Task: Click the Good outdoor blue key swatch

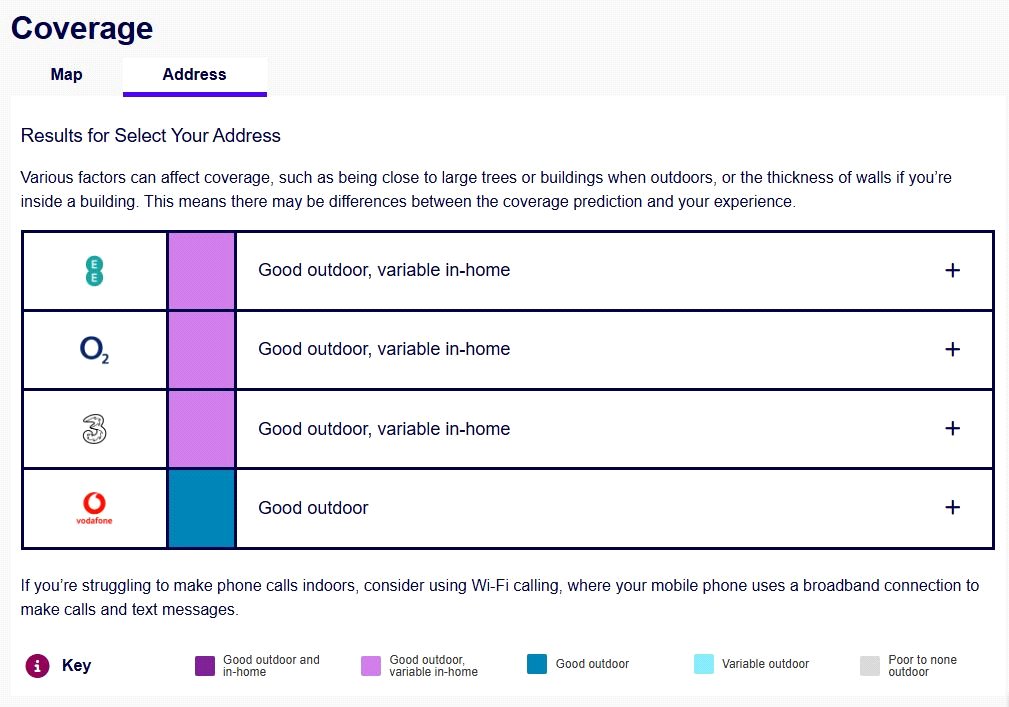Action: 537,664
